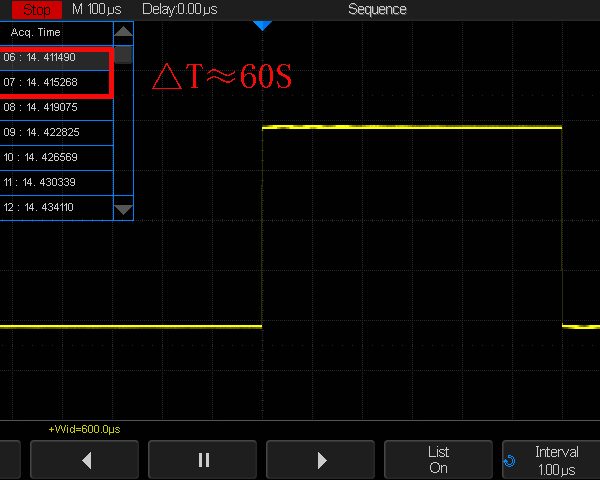Select the M 100µs timebase readout
Screen dimensions: 600x480
(97, 9)
